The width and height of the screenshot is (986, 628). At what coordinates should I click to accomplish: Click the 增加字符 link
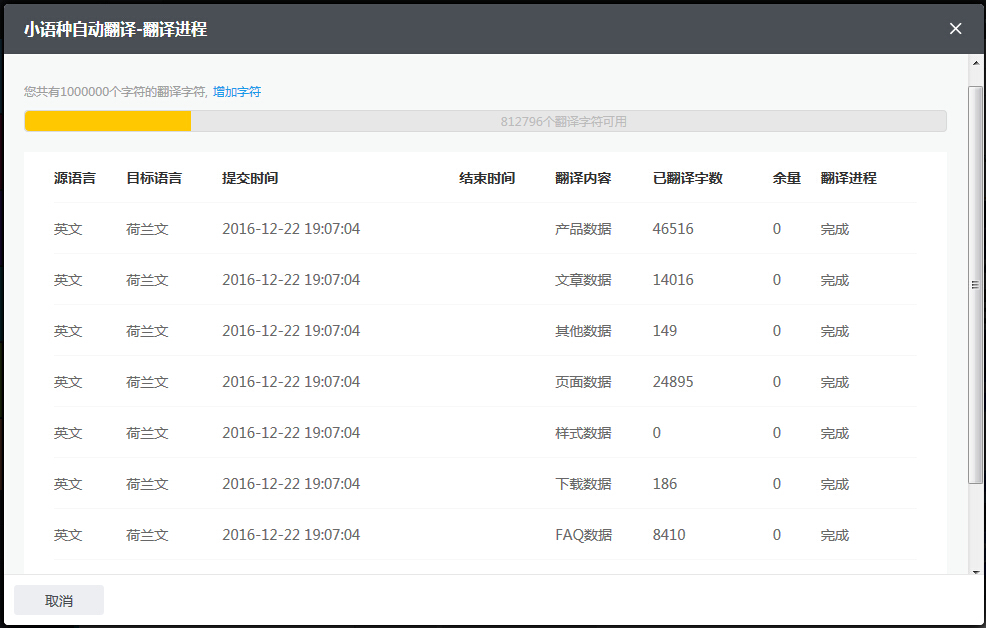pyautogui.click(x=237, y=92)
